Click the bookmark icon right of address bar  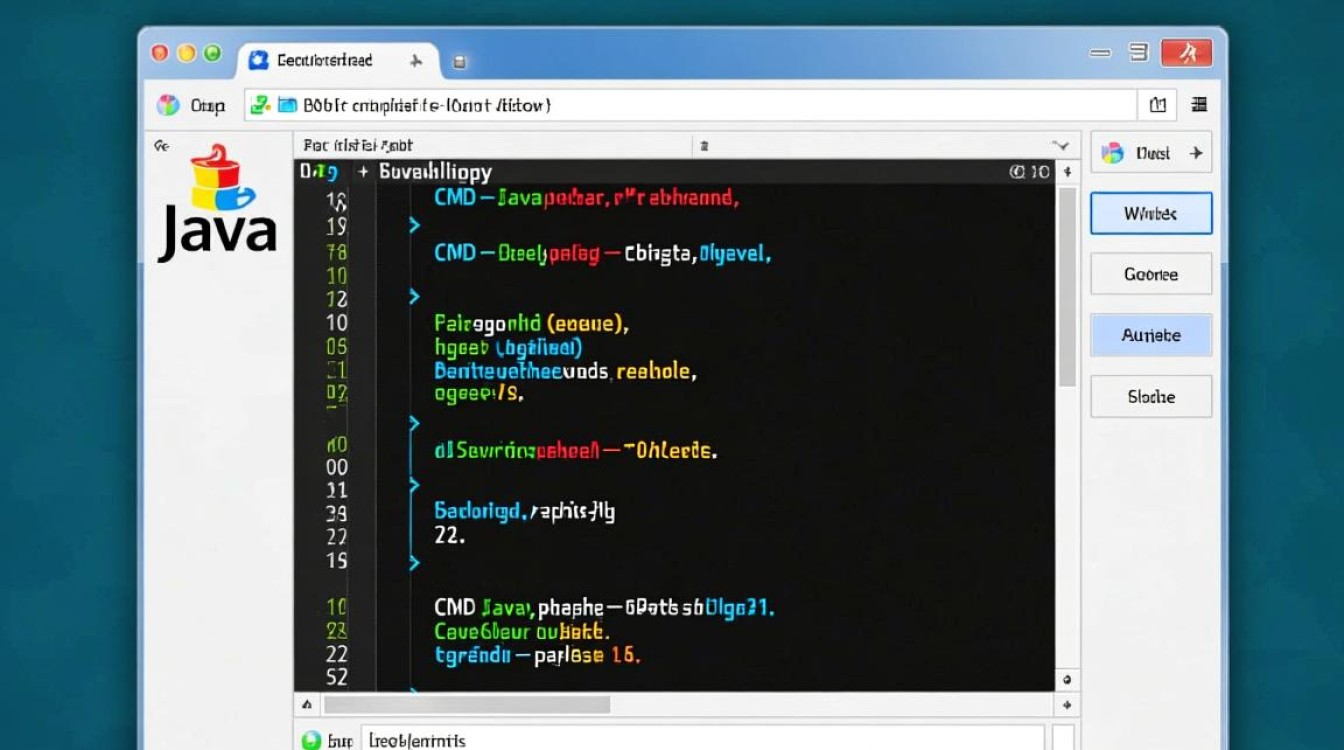tap(1158, 105)
